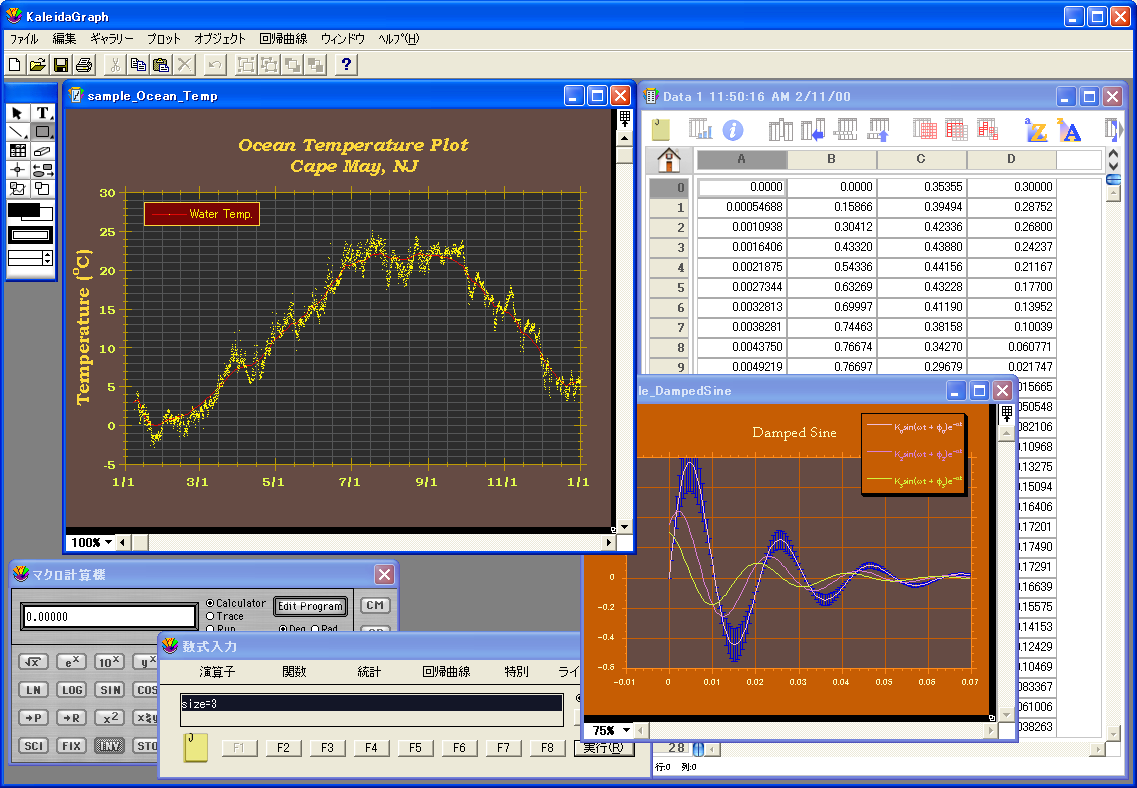Click the foreground/background color swatch in toolbox
This screenshot has height=788, width=1137.
click(30, 212)
